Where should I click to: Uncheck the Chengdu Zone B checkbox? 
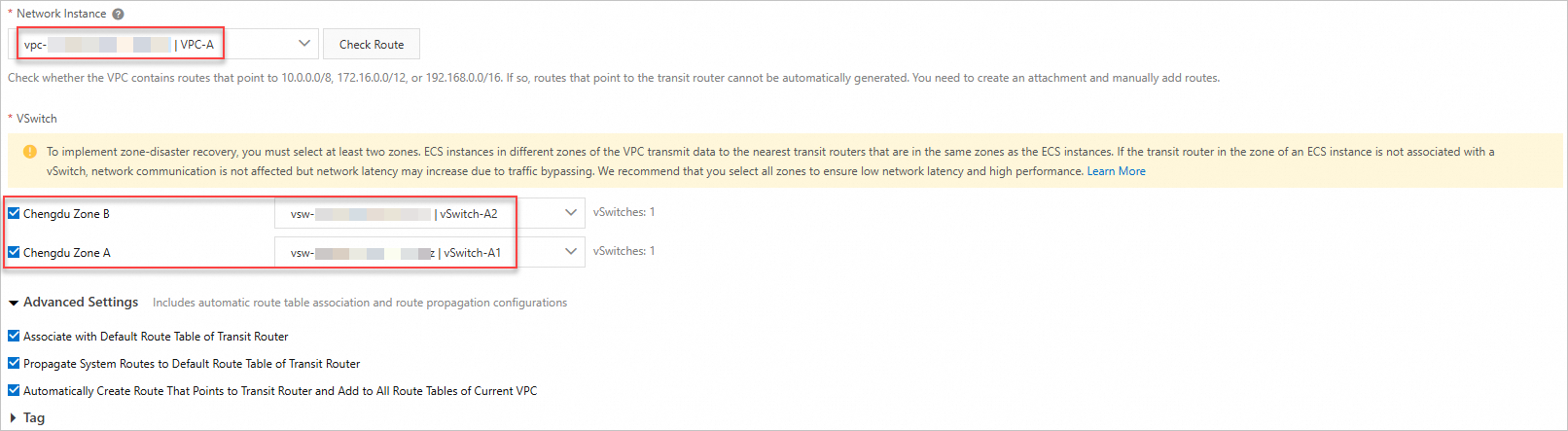(14, 213)
